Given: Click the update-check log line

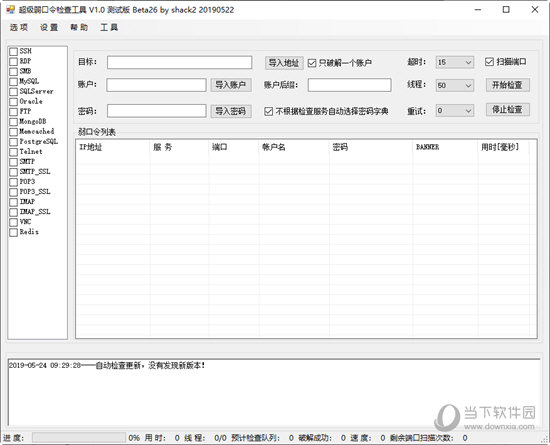Looking at the screenshot, I should click(x=107, y=365).
